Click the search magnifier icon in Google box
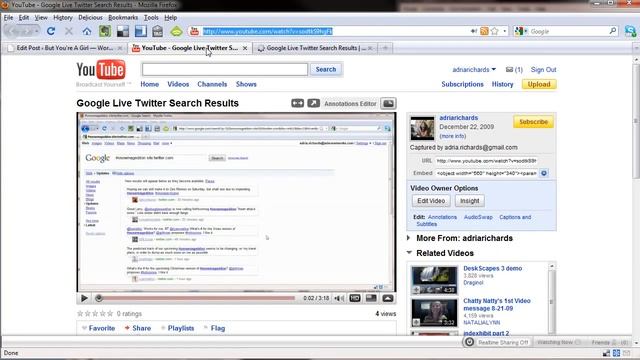The height and width of the screenshot is (360, 640). 613,31
